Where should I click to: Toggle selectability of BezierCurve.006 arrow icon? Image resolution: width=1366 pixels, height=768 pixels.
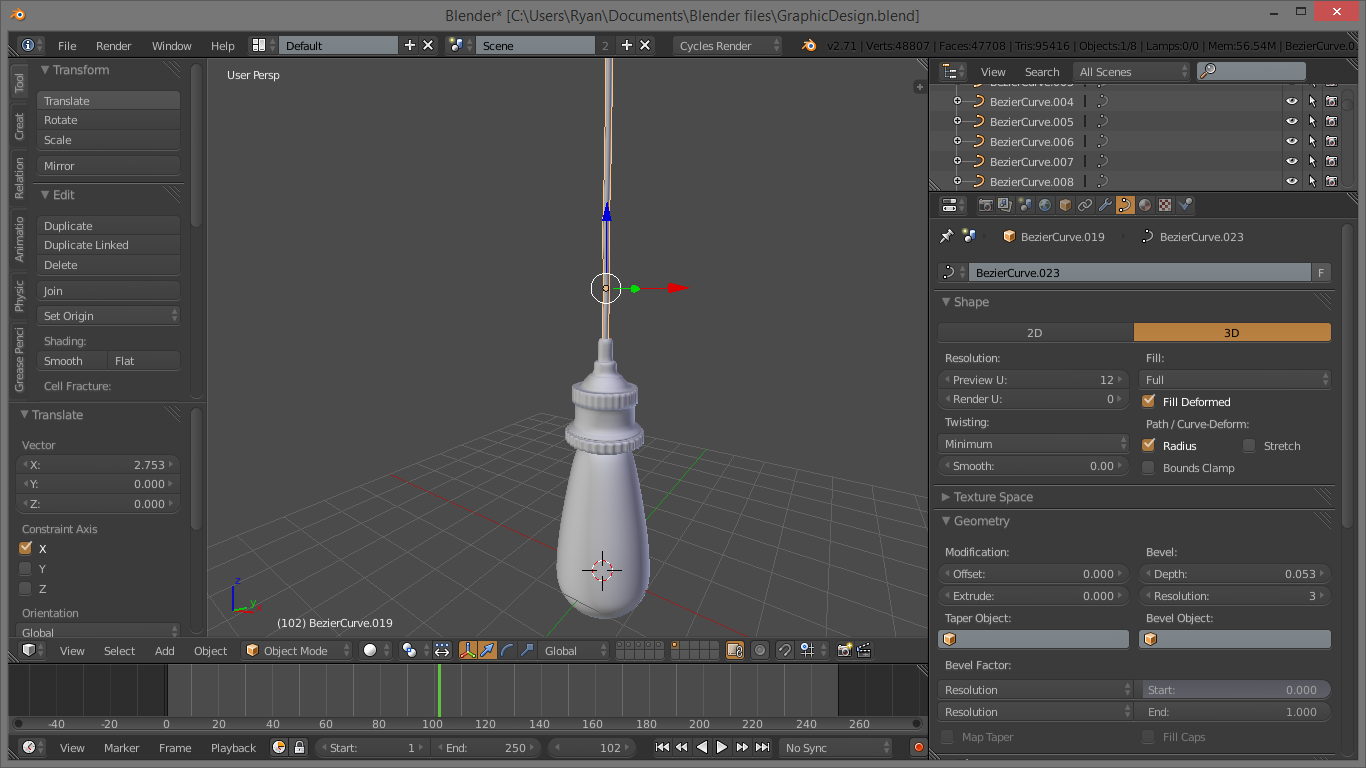pos(1312,141)
